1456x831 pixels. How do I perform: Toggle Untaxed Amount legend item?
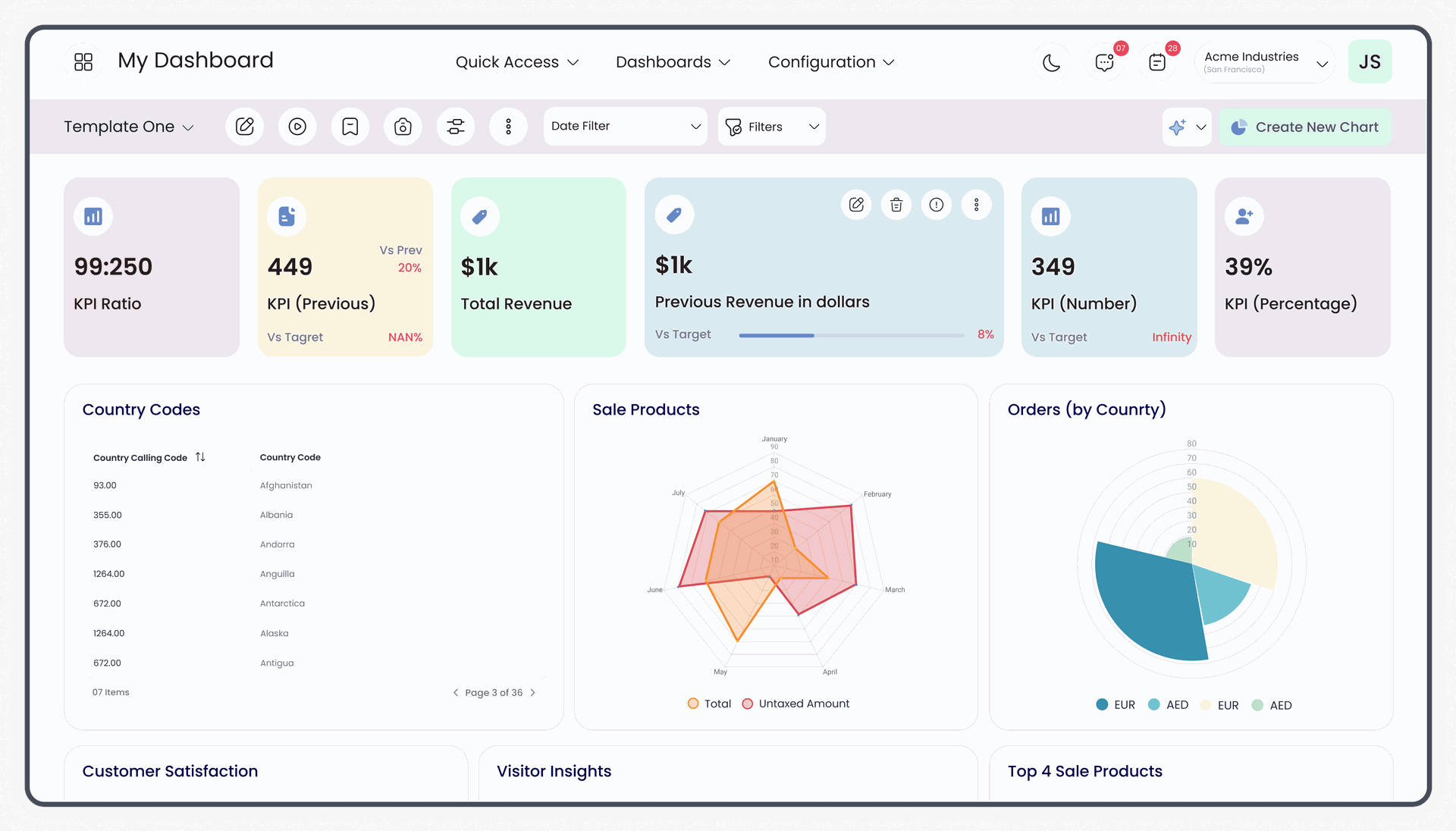click(x=795, y=704)
